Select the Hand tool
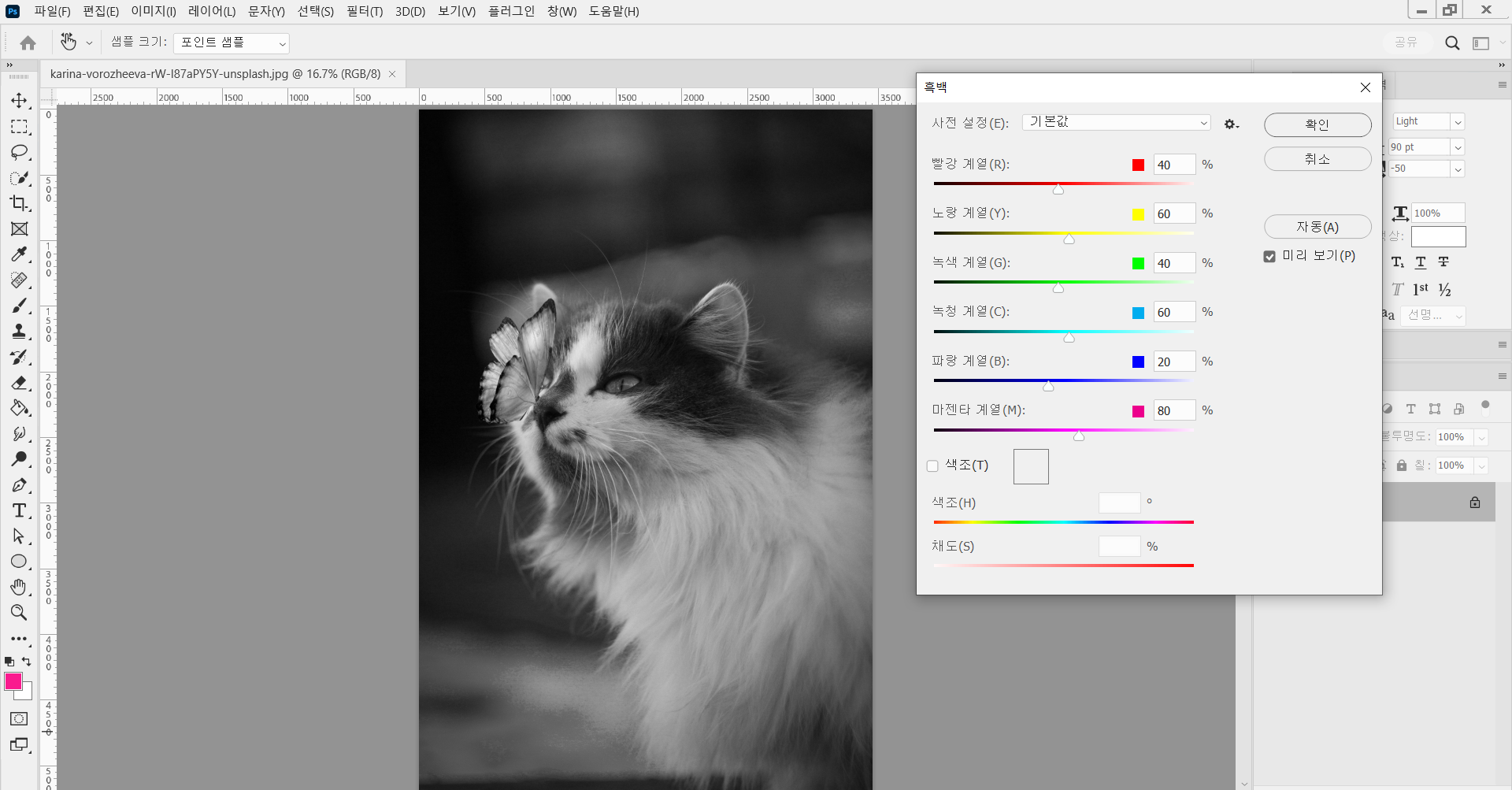Screen dimensions: 1512x790 [x=19, y=588]
